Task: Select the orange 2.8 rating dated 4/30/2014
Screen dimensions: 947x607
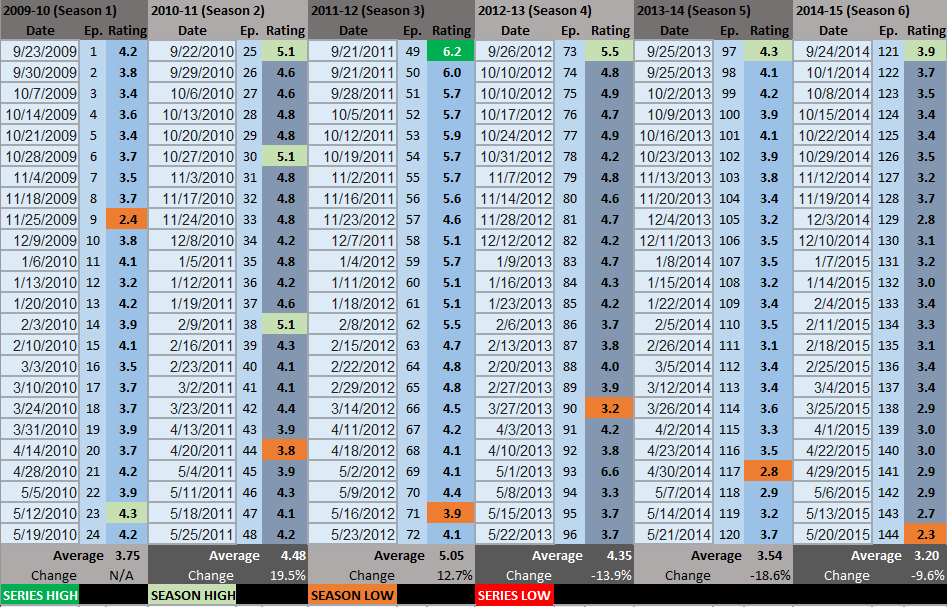Action: coord(769,471)
